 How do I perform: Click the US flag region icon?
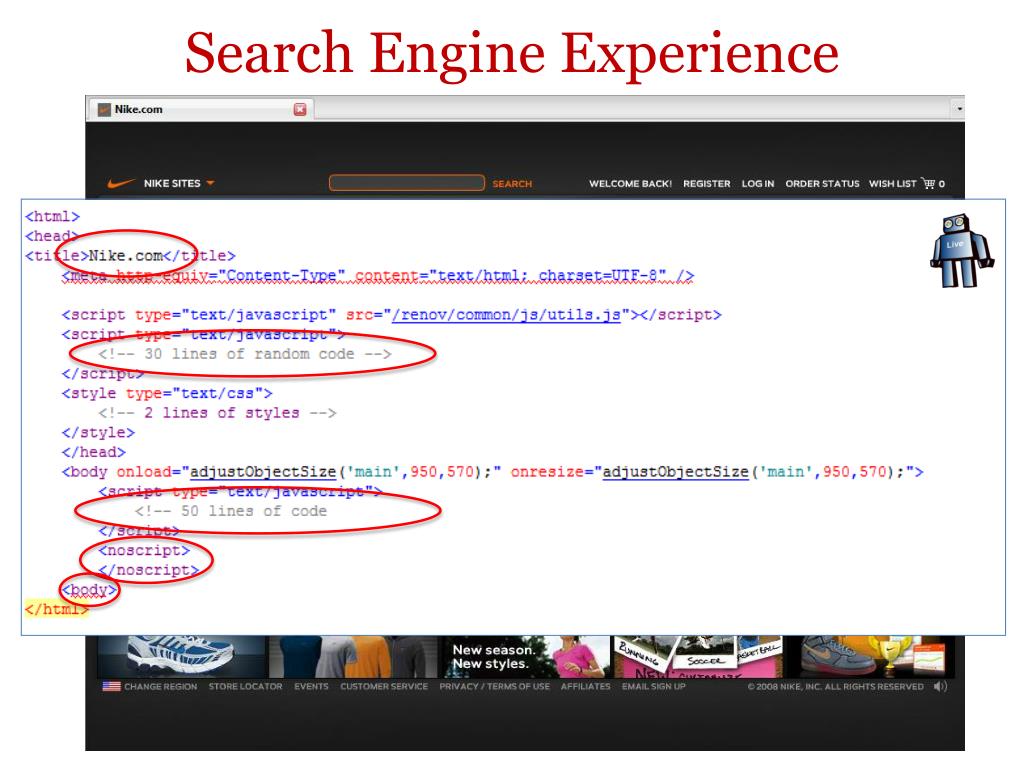pyautogui.click(x=111, y=686)
